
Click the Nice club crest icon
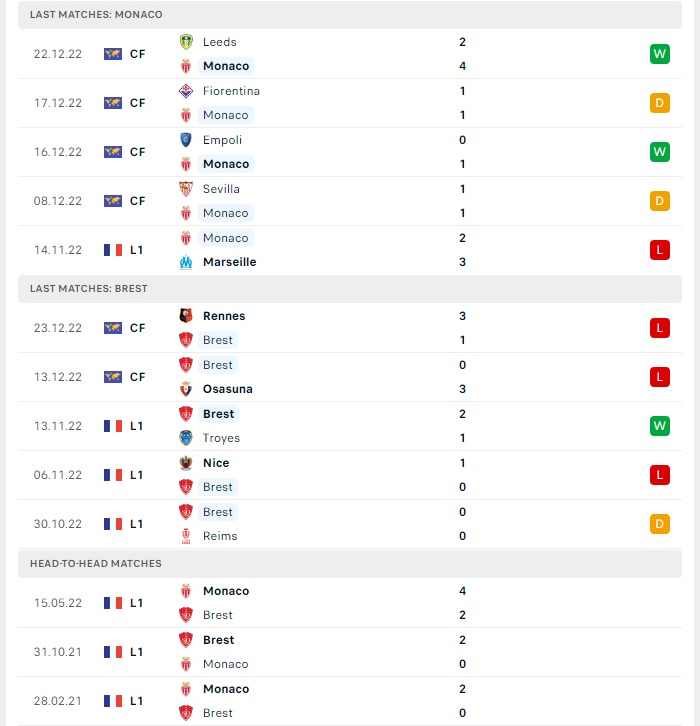[x=186, y=463]
